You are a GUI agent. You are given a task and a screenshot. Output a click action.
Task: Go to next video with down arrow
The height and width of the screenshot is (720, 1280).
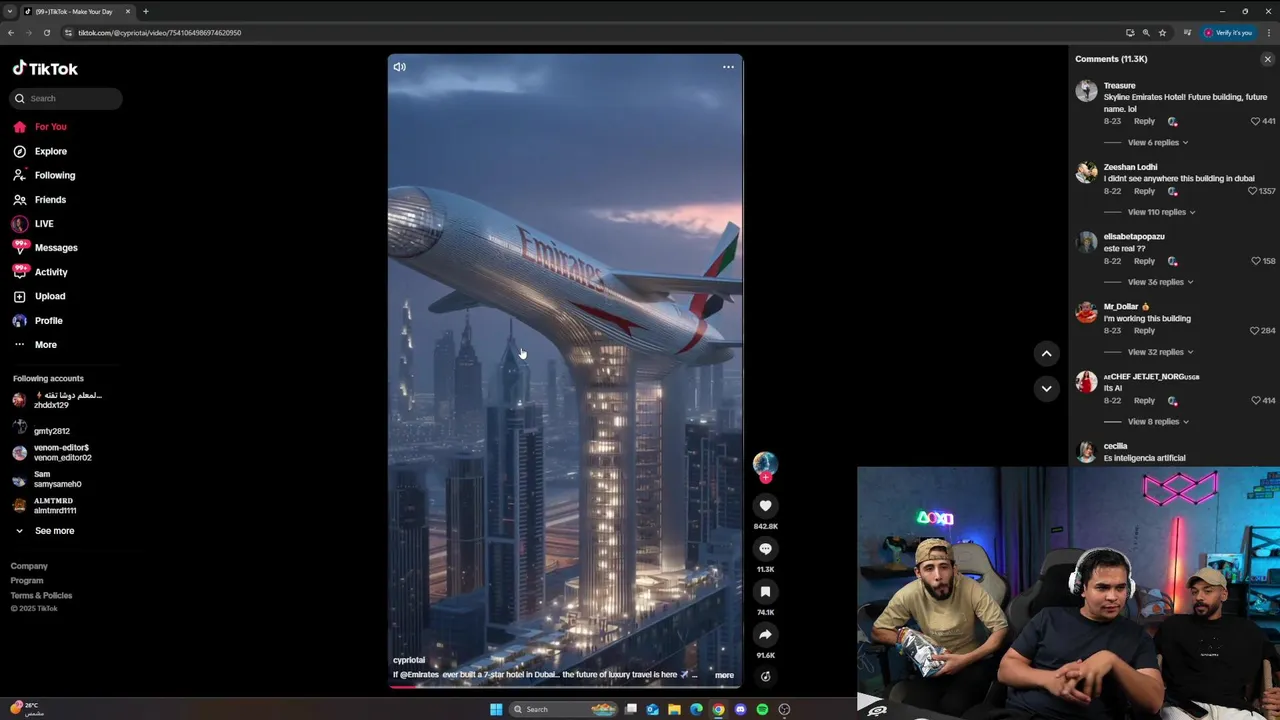tap(1046, 388)
